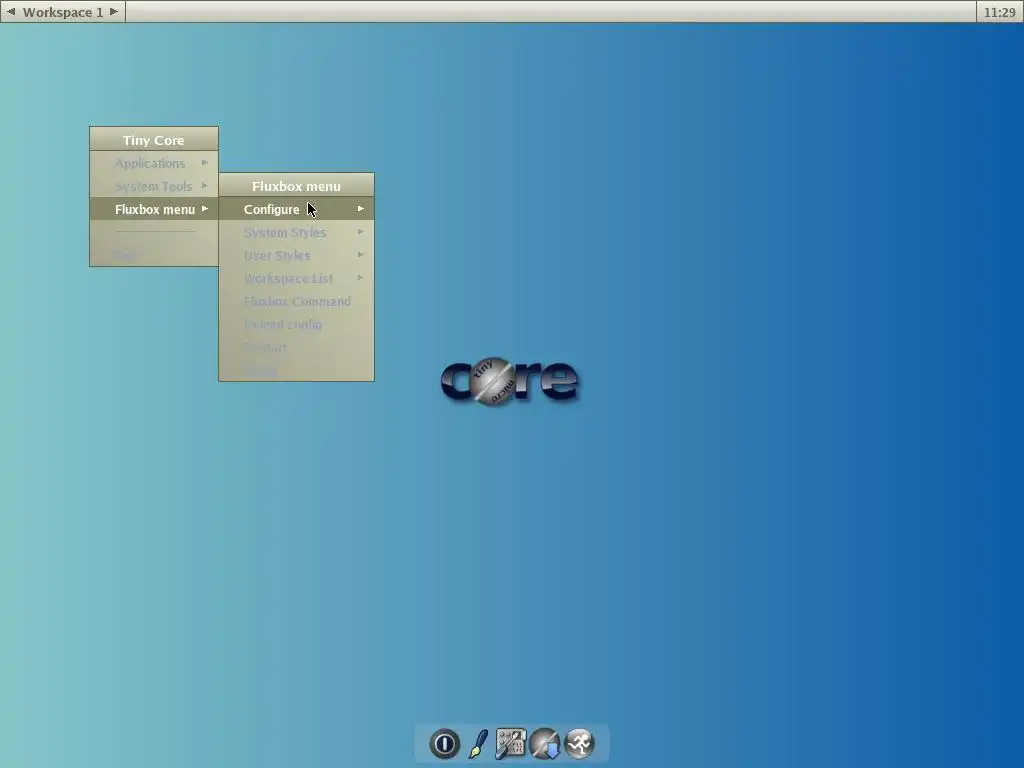Viewport: 1024px width, 768px height.
Task: Open the Configure submenu
Action: pos(296,209)
